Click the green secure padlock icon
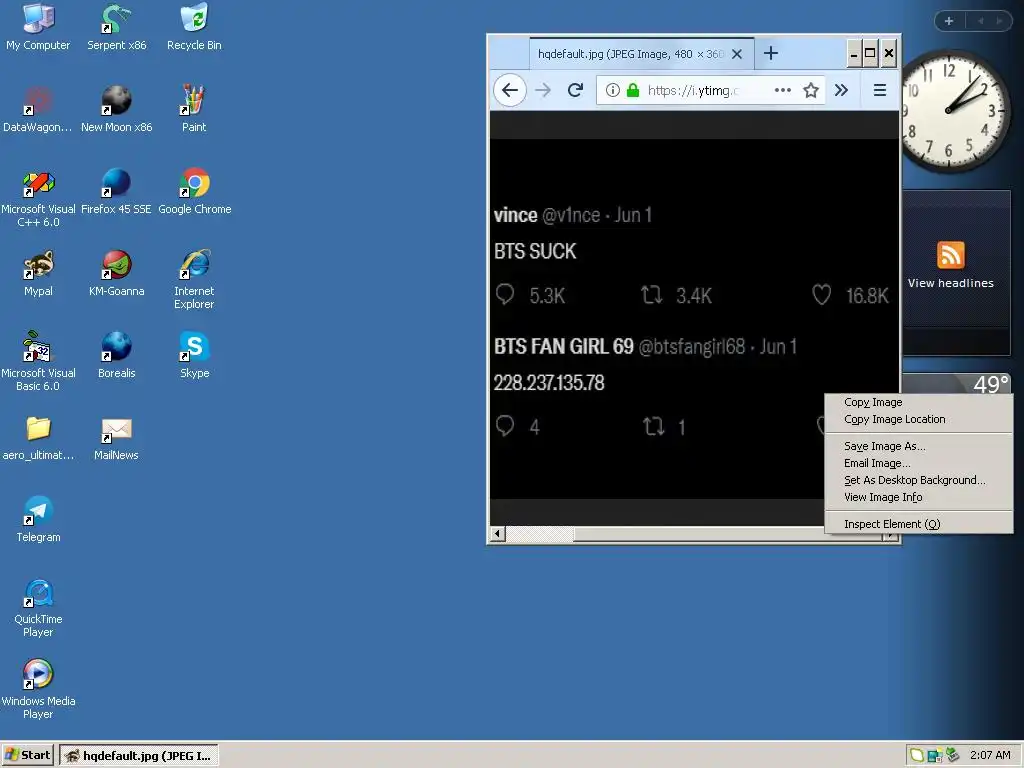Viewport: 1024px width, 768px height. point(633,90)
